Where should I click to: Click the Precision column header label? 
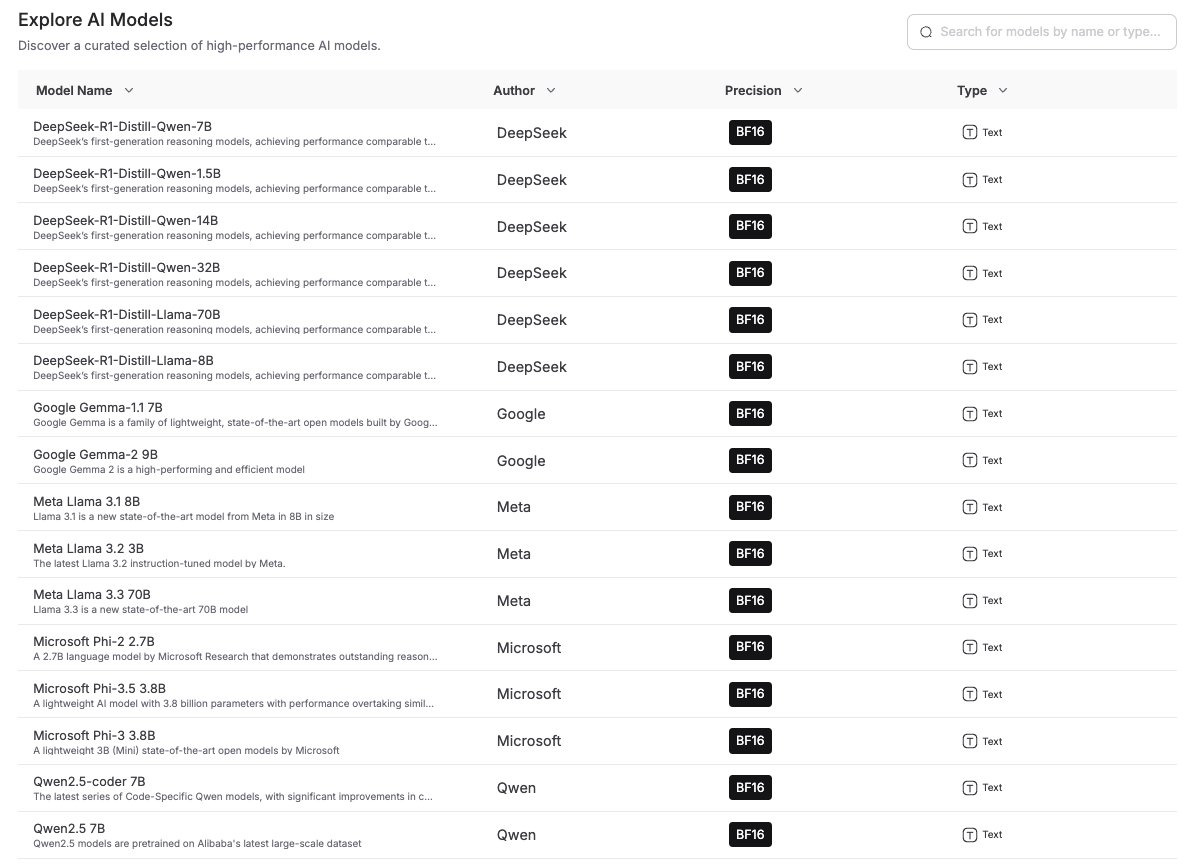[x=753, y=90]
